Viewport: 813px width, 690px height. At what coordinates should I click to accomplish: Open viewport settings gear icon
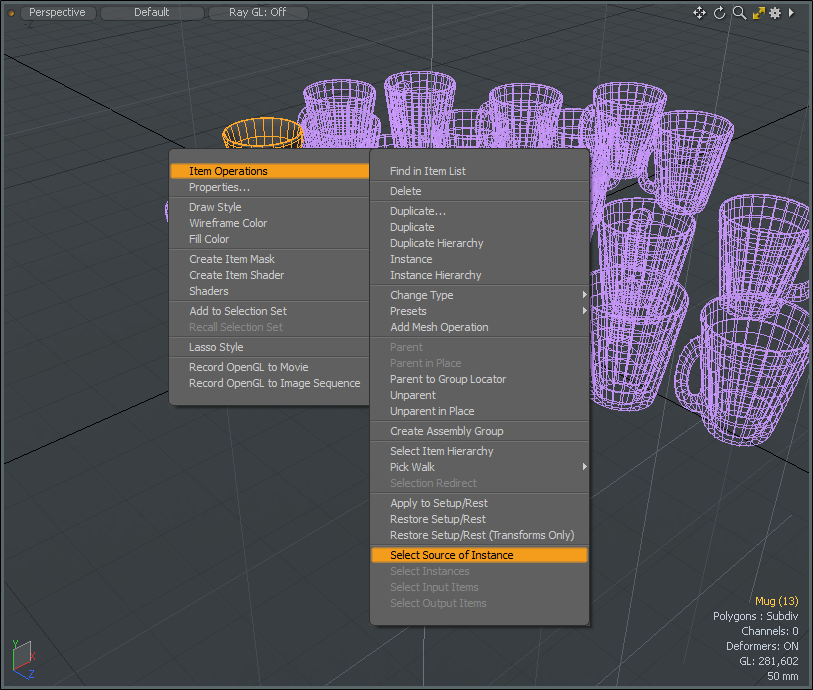coord(774,13)
